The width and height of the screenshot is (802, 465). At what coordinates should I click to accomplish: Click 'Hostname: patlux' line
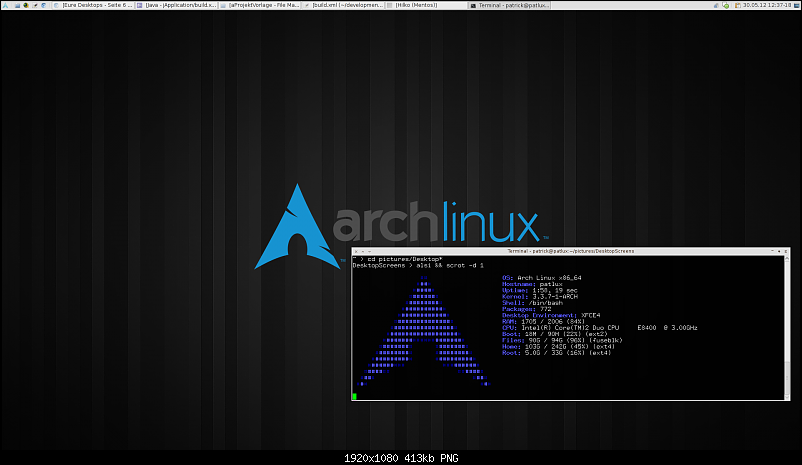tap(532, 284)
